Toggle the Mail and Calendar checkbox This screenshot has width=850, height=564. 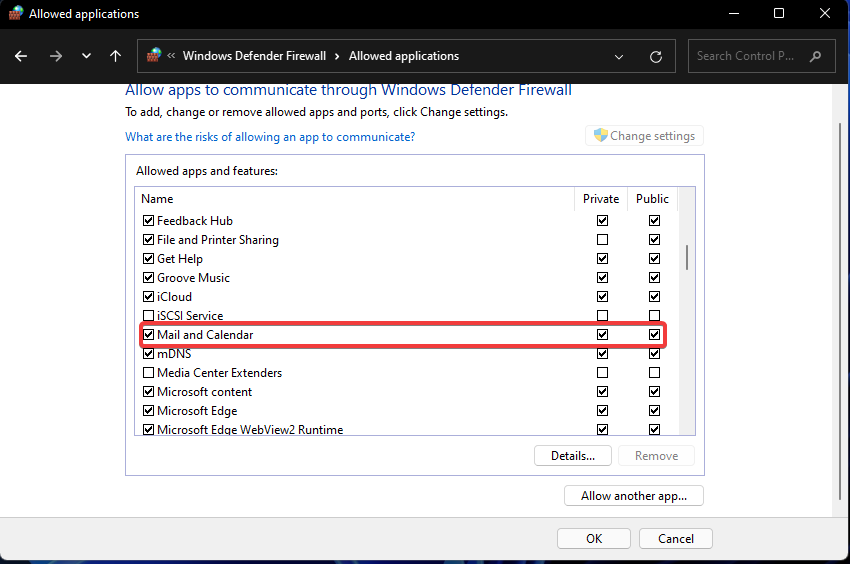coord(148,335)
